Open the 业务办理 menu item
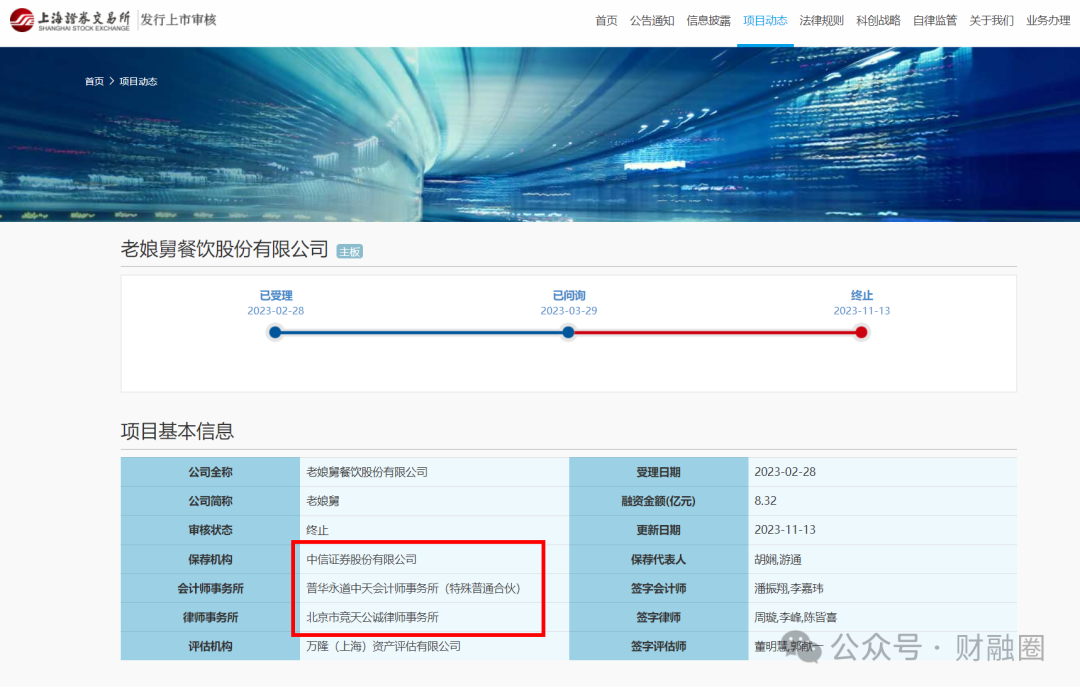The image size is (1080, 691). click(x=1048, y=21)
